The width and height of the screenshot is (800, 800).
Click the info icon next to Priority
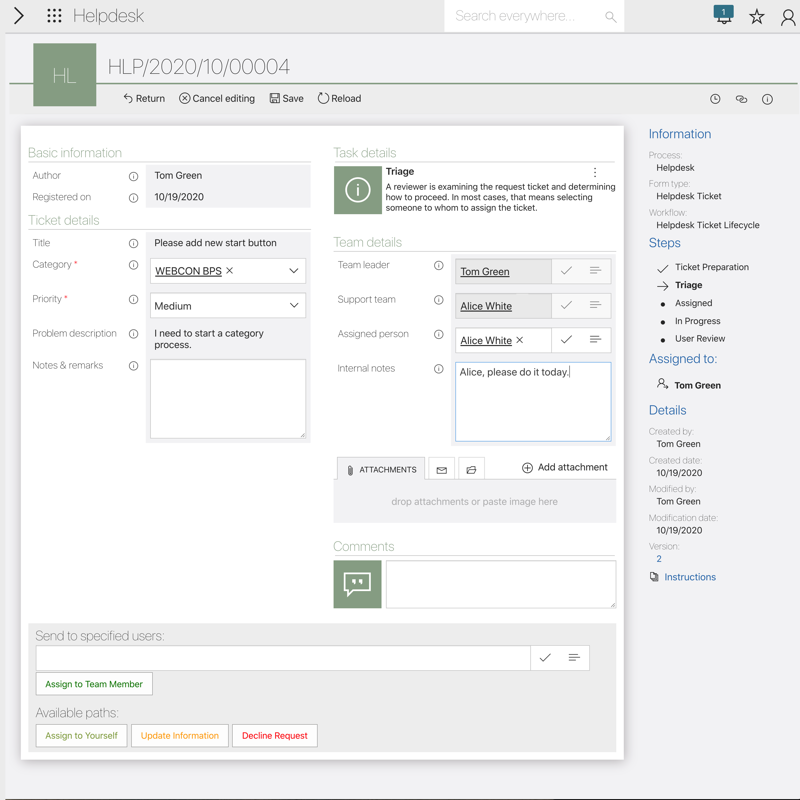click(133, 300)
